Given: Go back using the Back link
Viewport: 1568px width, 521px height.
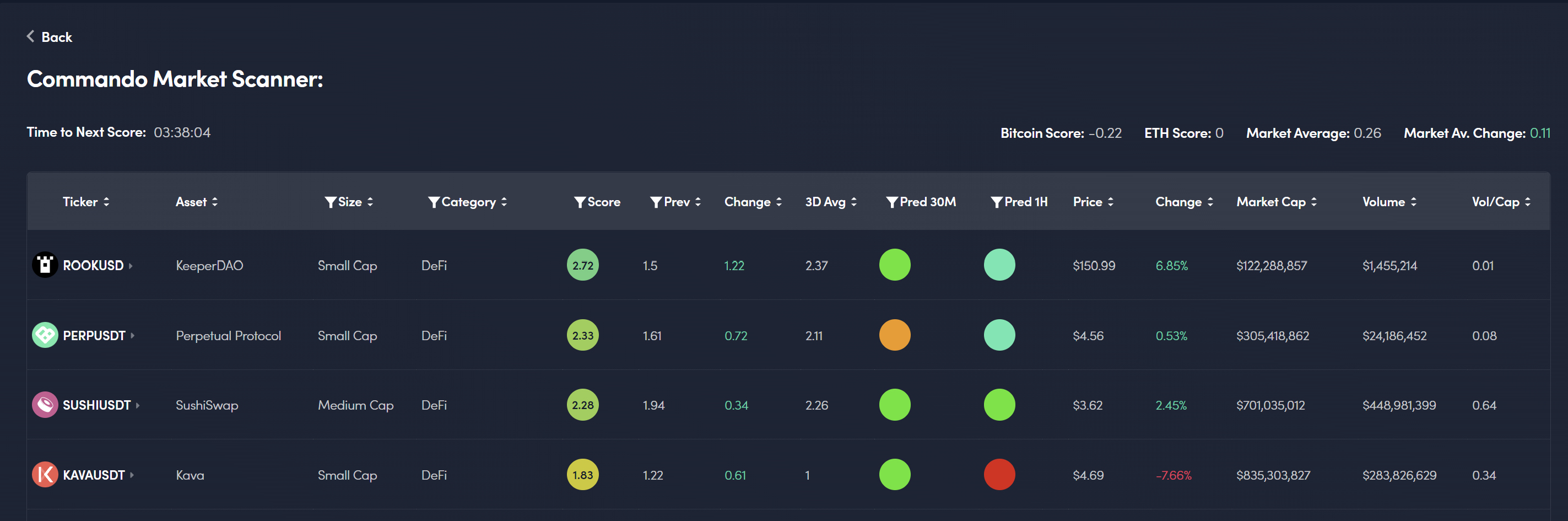Looking at the screenshot, I should pyautogui.click(x=49, y=37).
